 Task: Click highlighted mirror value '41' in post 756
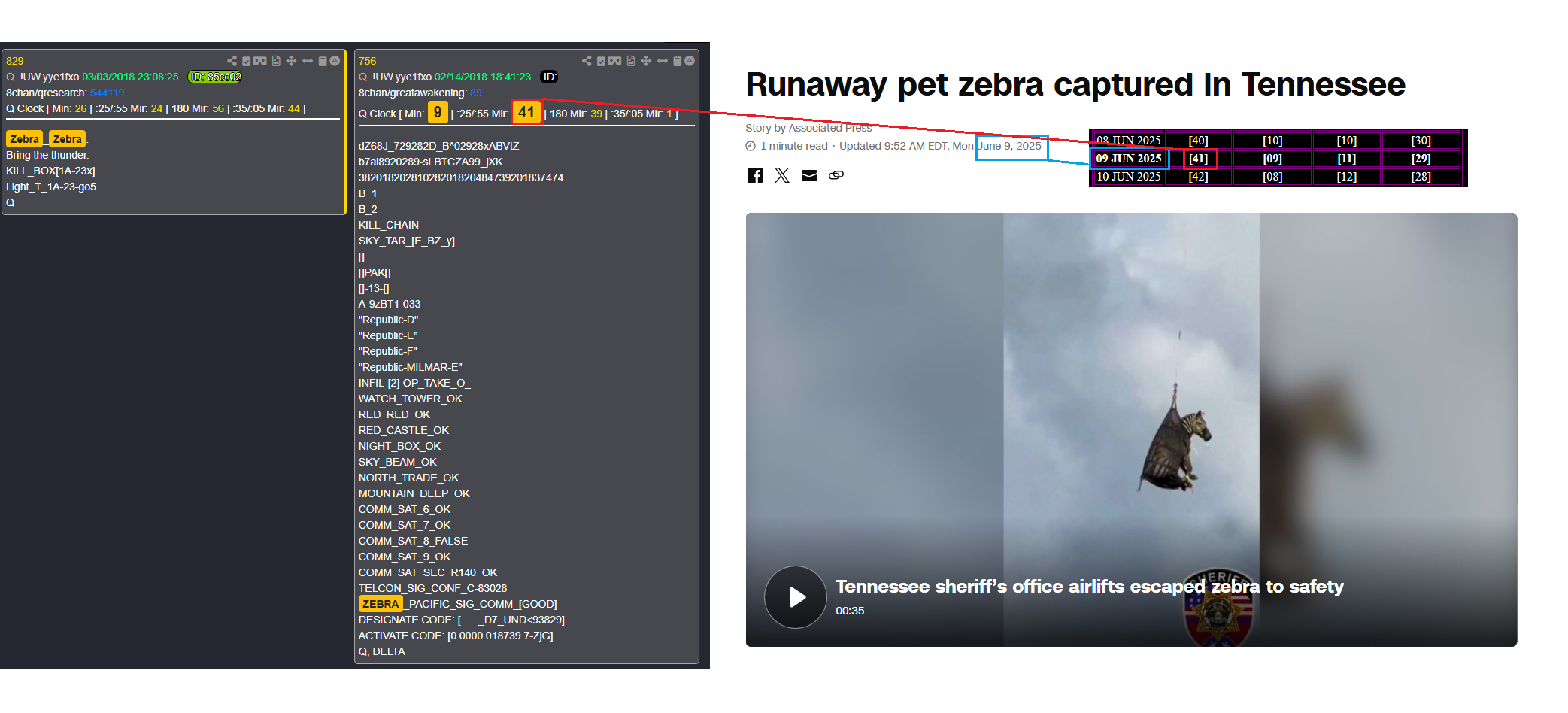[x=526, y=112]
